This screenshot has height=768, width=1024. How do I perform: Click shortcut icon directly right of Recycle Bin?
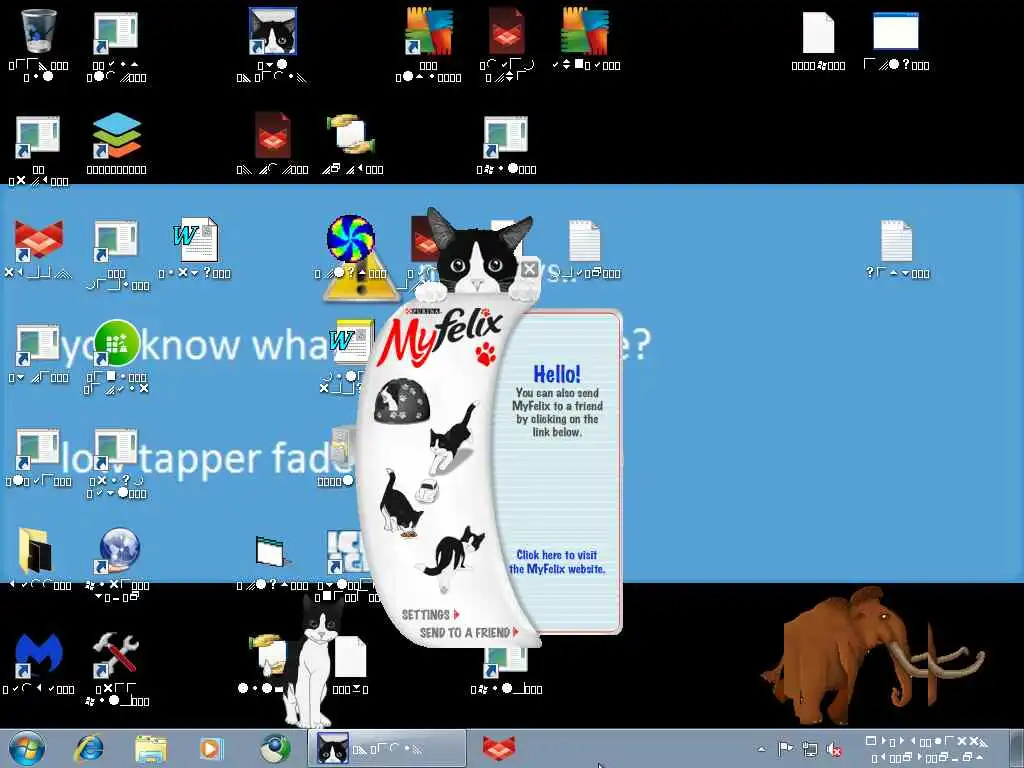(116, 31)
